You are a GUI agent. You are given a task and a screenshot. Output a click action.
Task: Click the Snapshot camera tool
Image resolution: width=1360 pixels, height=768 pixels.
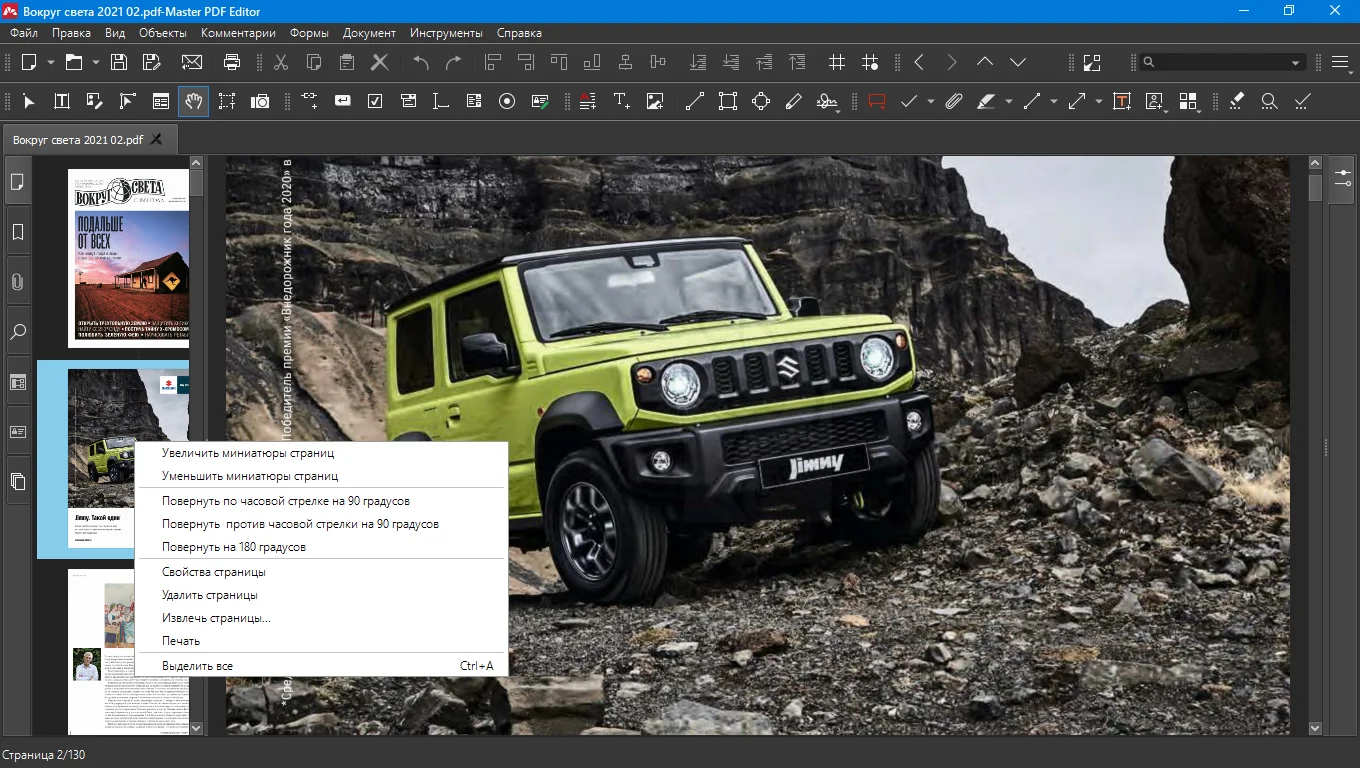(x=260, y=101)
